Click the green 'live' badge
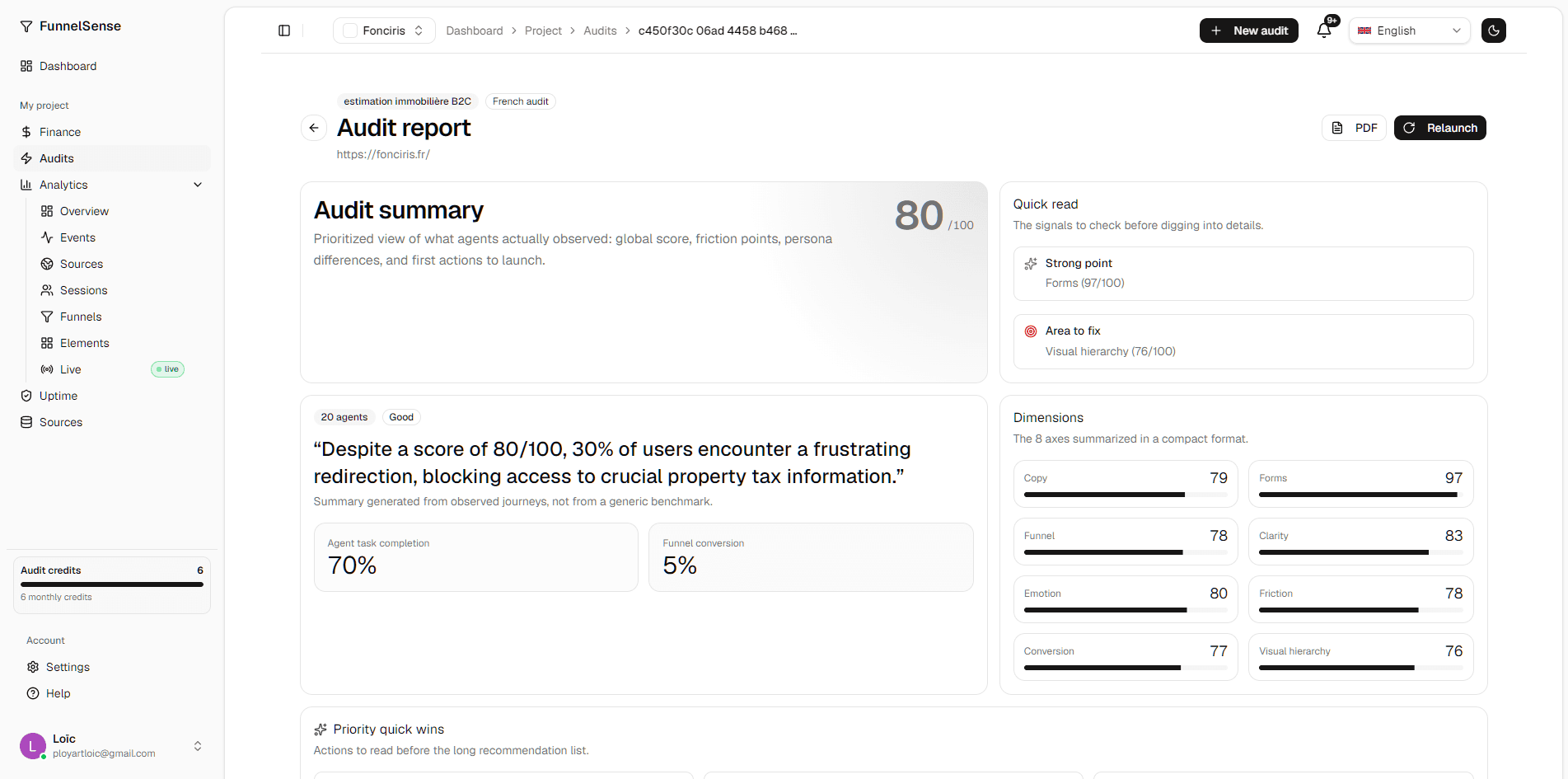1568x779 pixels. pos(167,369)
